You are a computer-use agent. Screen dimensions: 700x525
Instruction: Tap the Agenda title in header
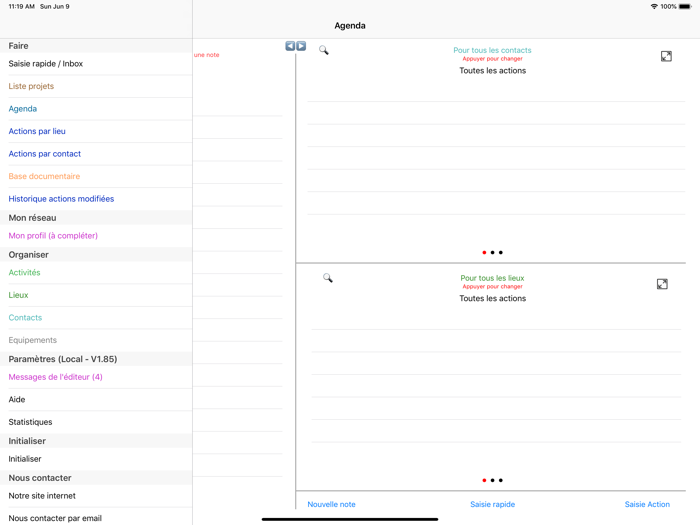coord(350,25)
